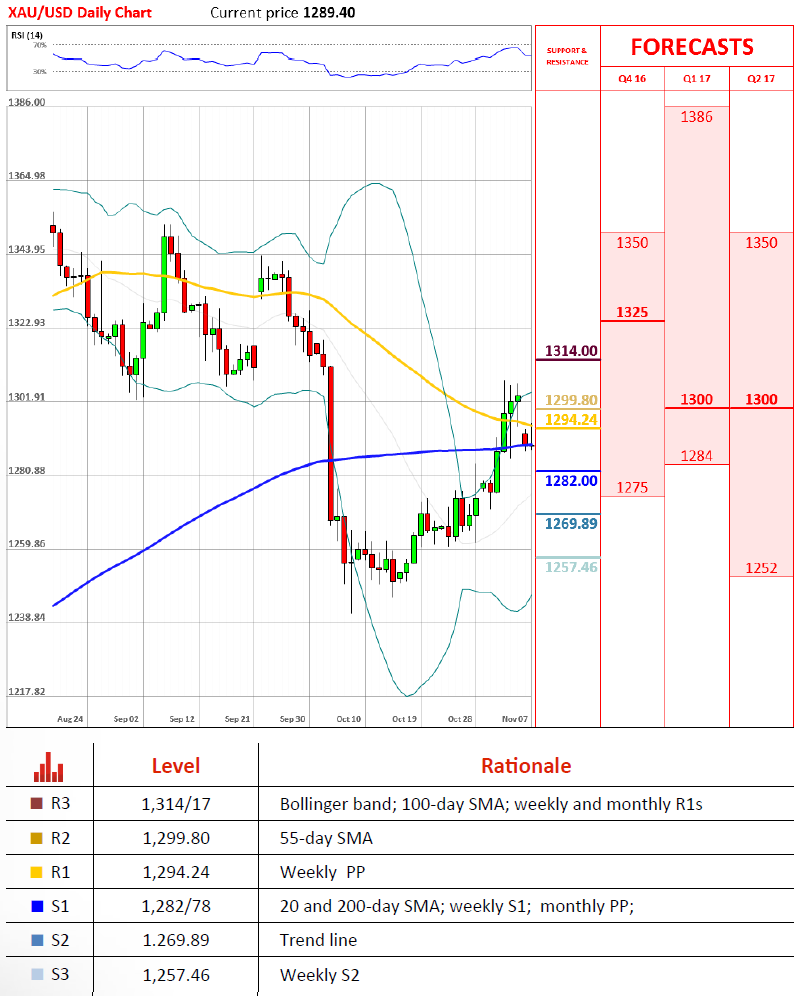Screen dimensions: 802x996
Task: Click the S1 blue color swatch
Action: [37, 906]
